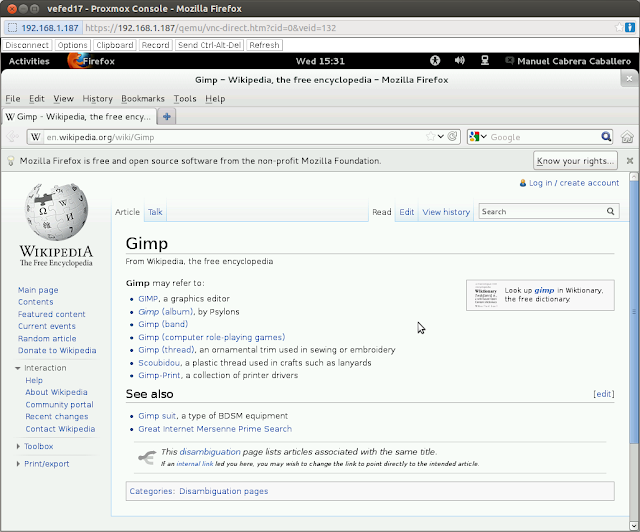The image size is (640, 532).
Task: Click the outer Firefox site identity icon beside 192.168.1.187
Action: click(13, 28)
